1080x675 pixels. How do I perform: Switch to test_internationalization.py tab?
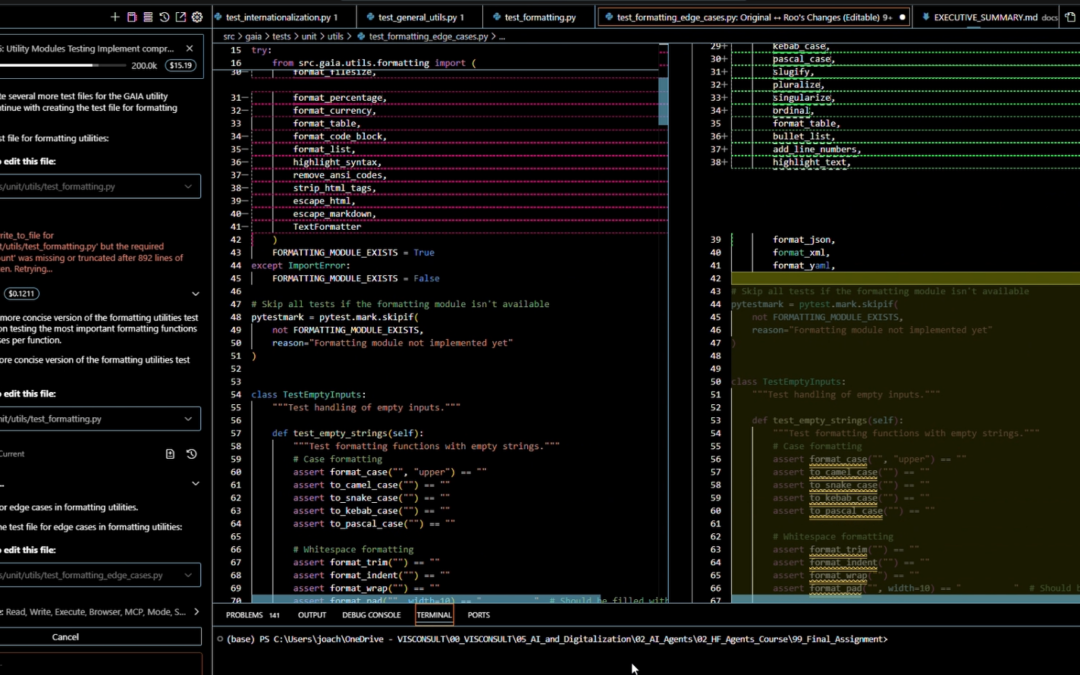coord(282,17)
